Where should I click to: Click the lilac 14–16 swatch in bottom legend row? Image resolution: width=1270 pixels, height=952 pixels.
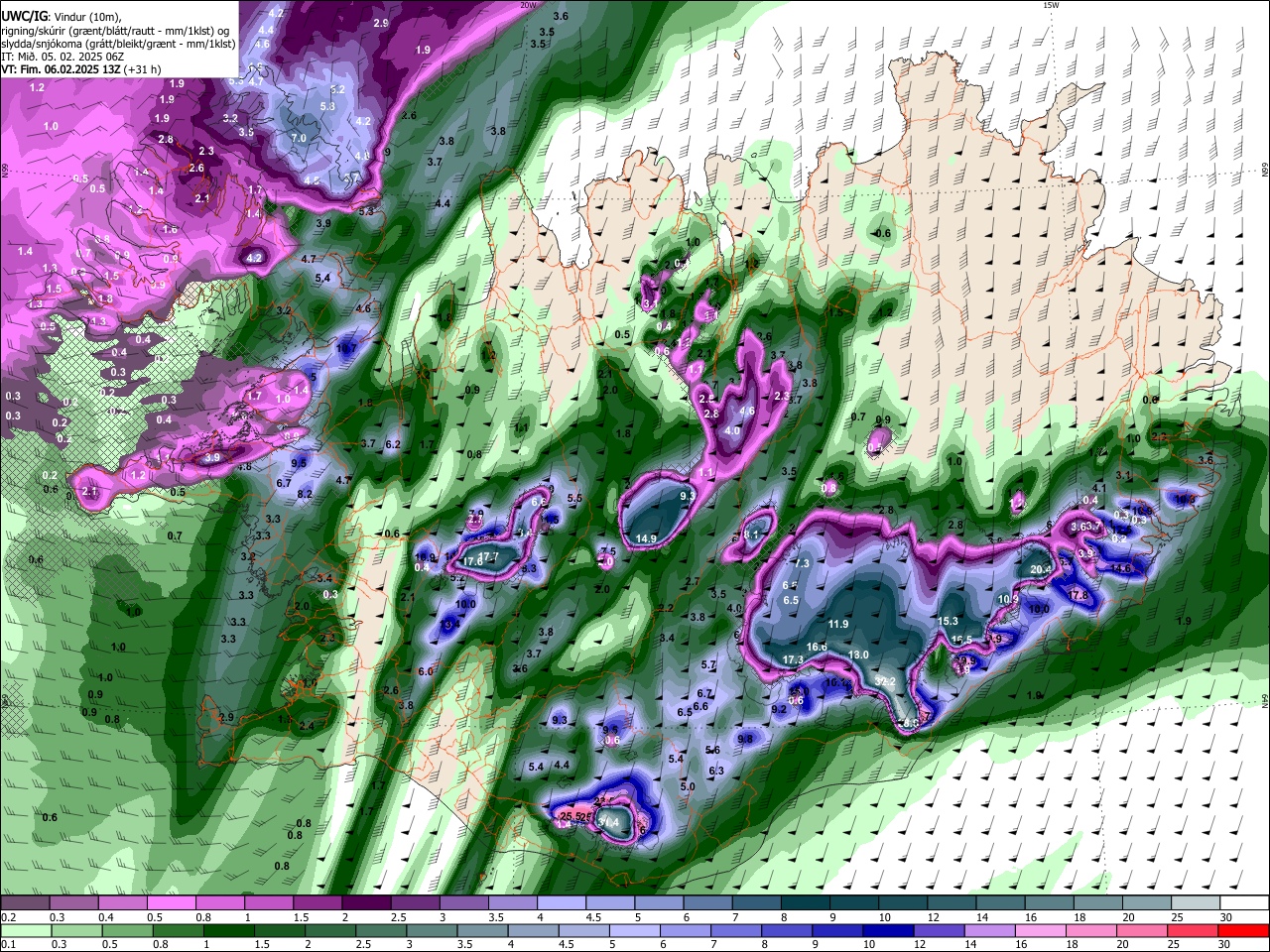coord(990,930)
